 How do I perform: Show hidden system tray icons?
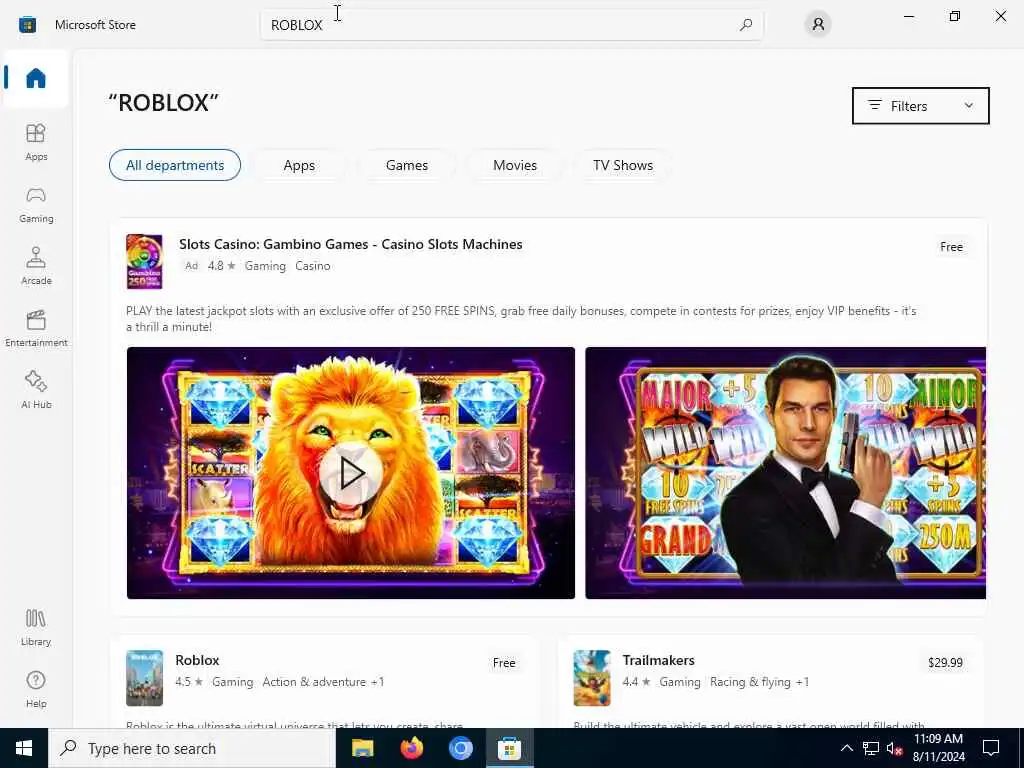846,748
